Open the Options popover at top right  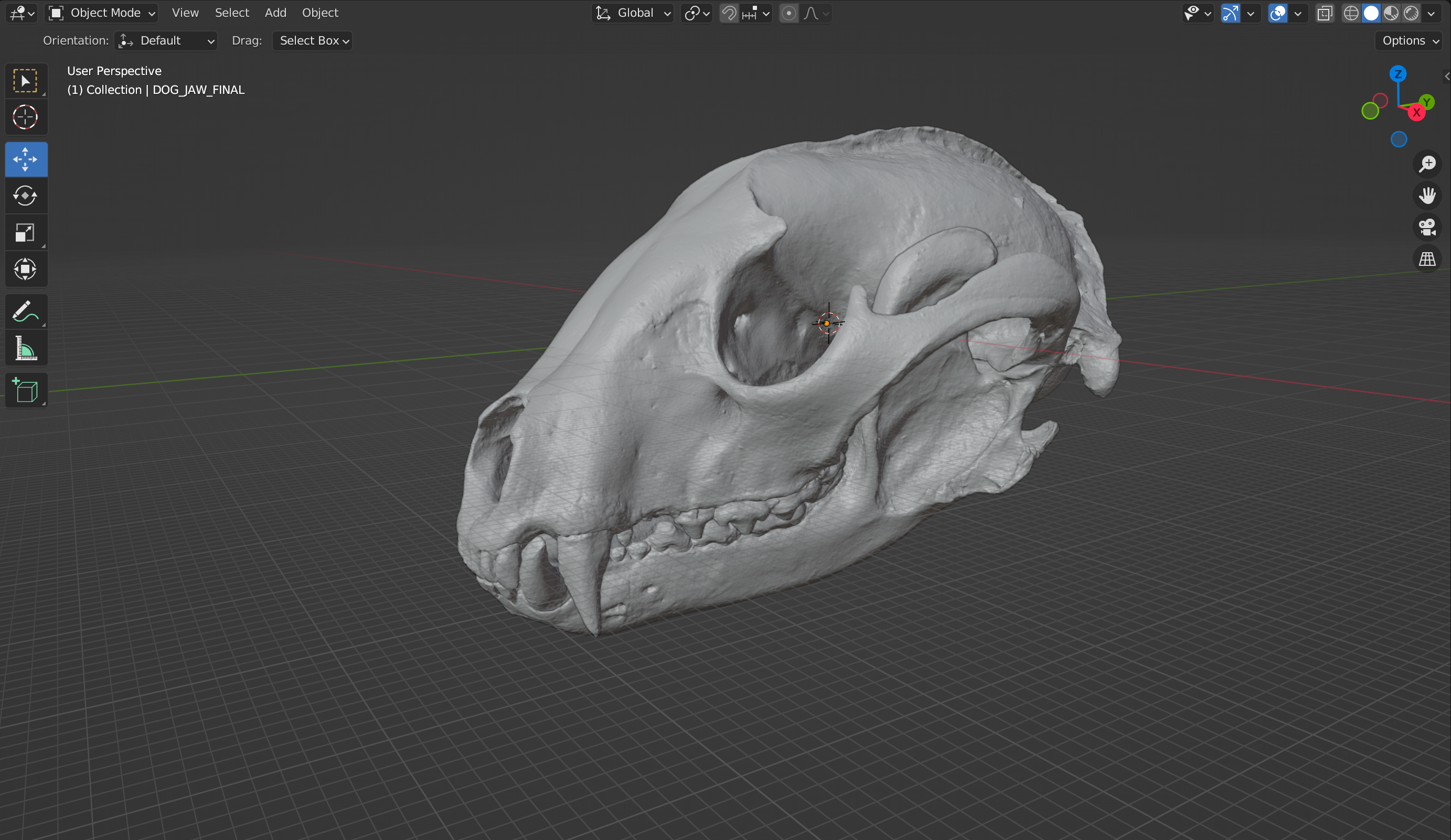tap(1407, 40)
